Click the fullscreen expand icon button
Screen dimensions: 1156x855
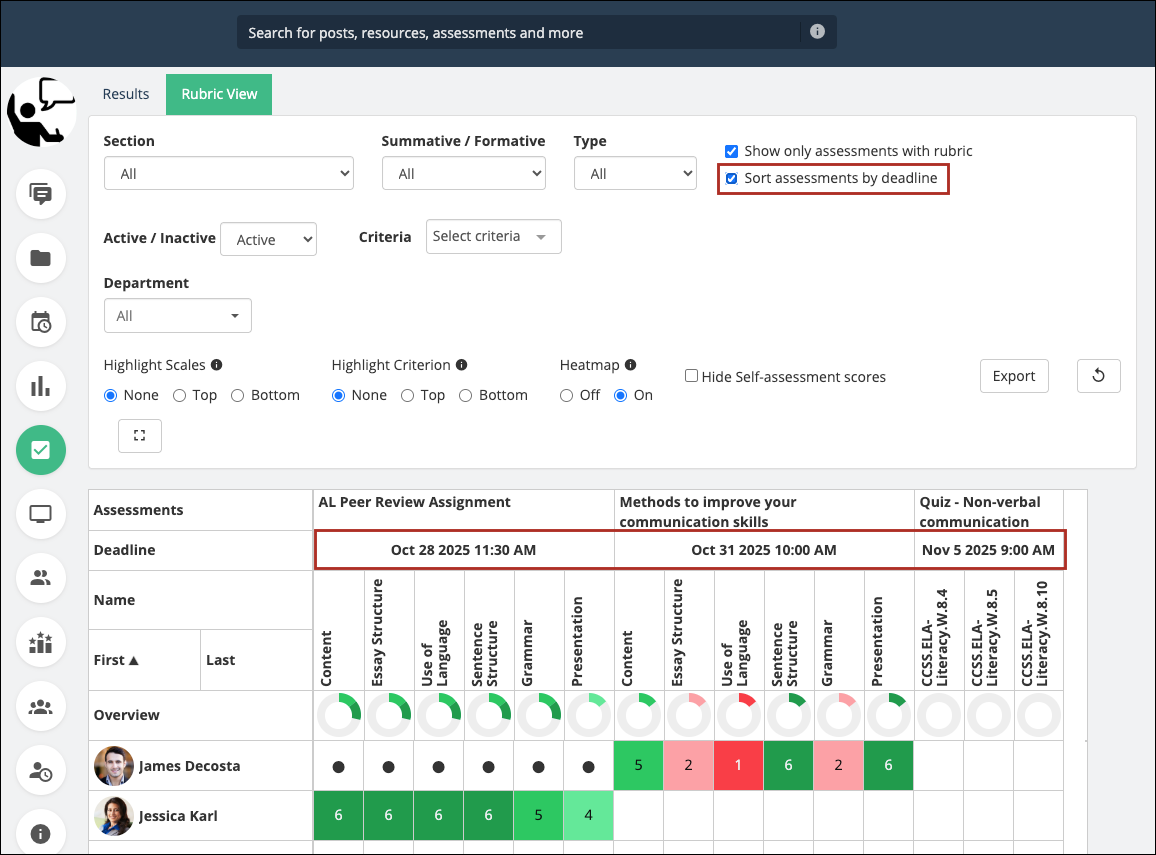point(140,435)
